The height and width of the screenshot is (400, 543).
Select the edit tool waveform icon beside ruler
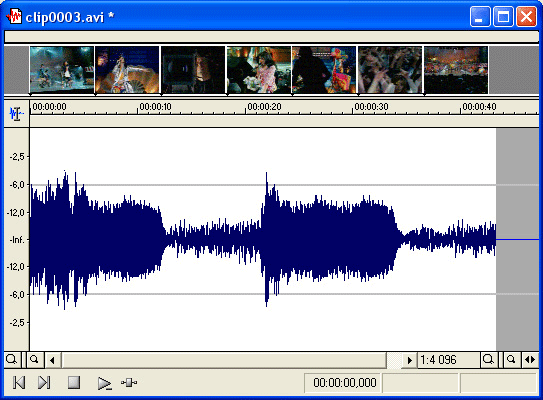pos(16,114)
